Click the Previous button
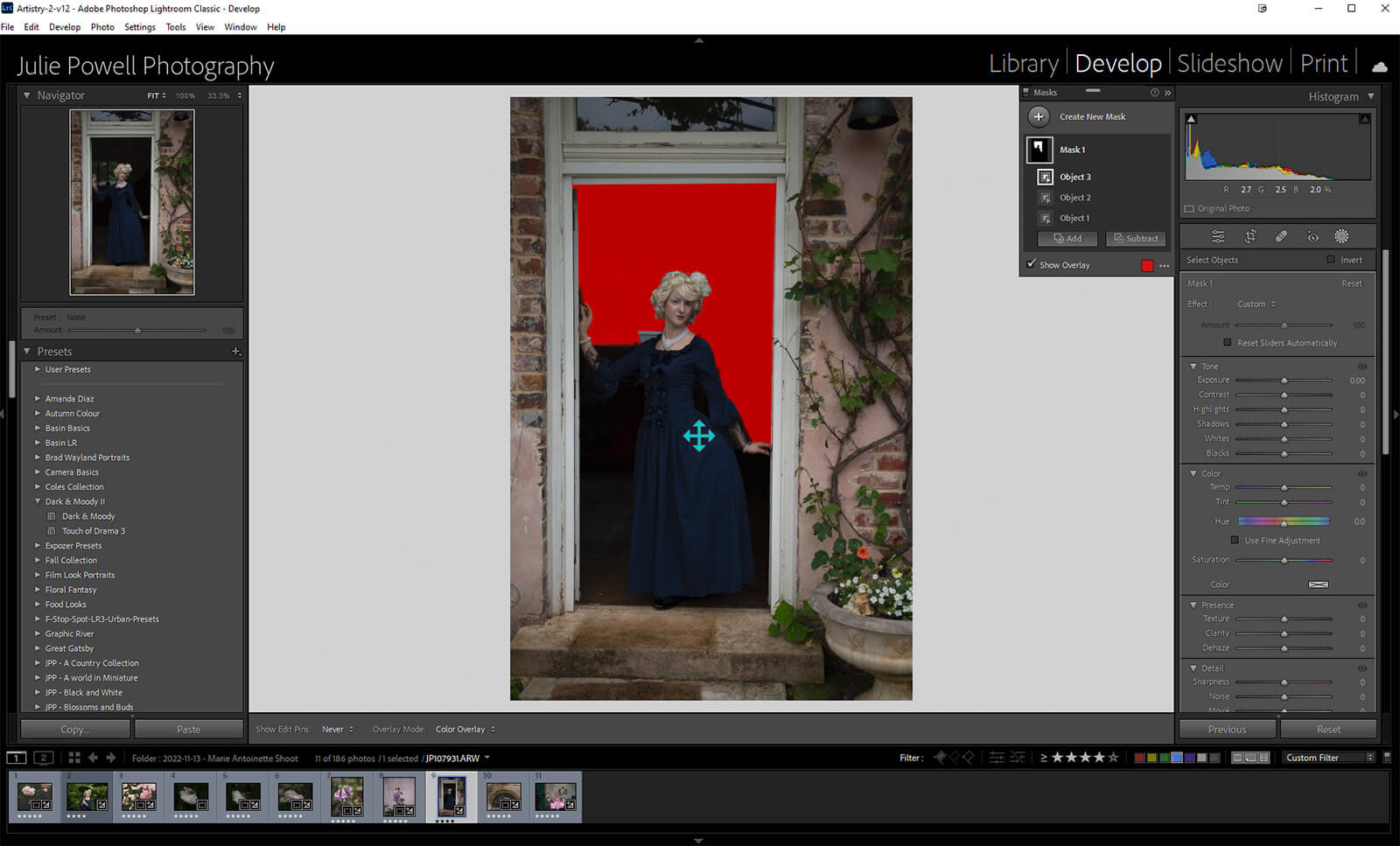 click(x=1227, y=729)
